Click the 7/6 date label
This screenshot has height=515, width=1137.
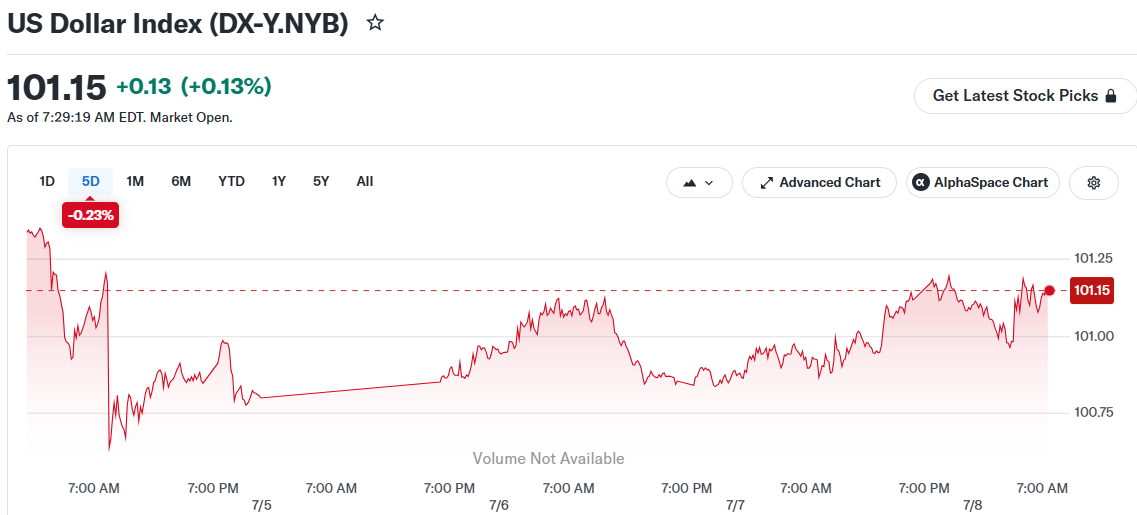(499, 504)
